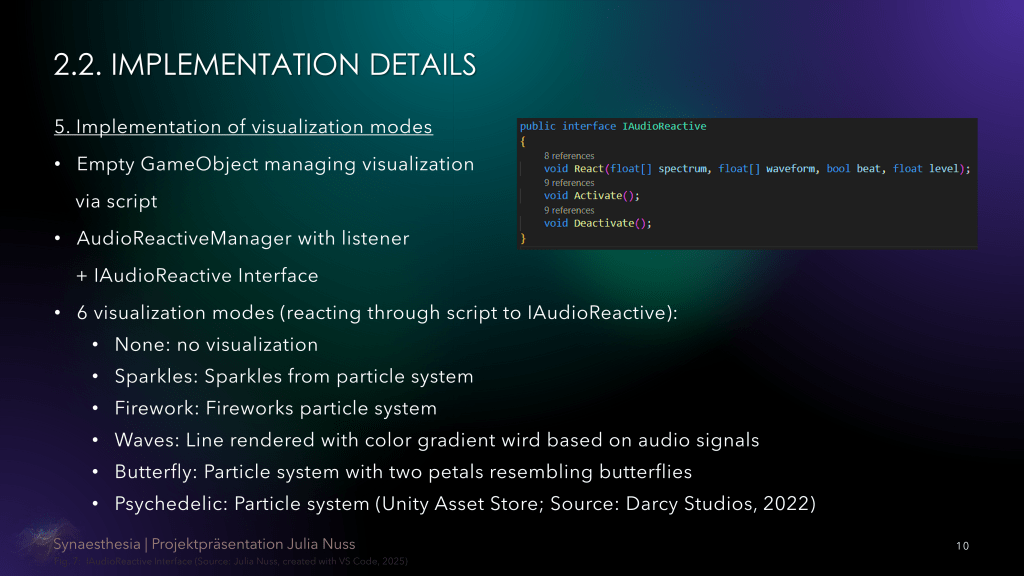Open '9 references' label above Deactivate
The height and width of the screenshot is (576, 1024).
(x=568, y=210)
